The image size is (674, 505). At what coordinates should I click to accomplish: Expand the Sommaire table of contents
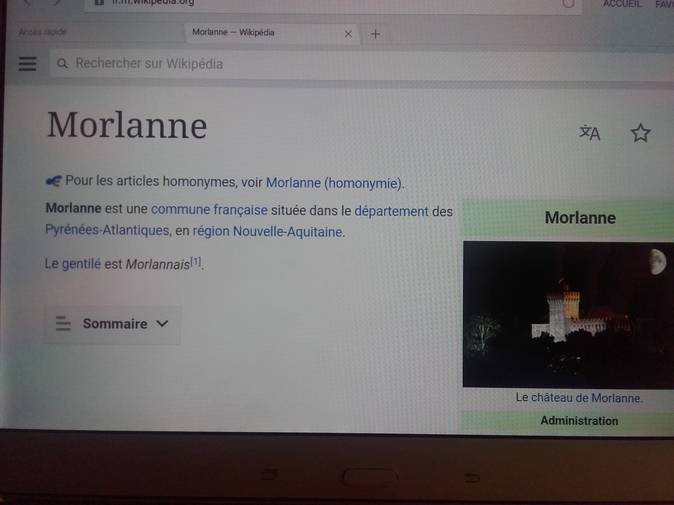112,324
